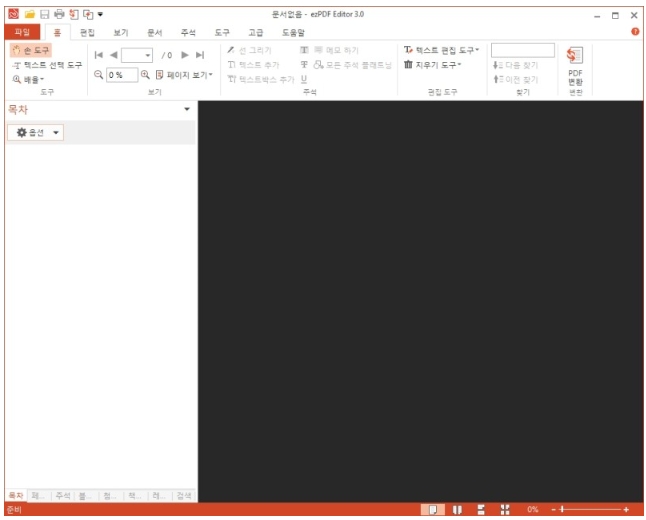The width and height of the screenshot is (646, 520).
Task: Switch to the 도구 ribbon tab
Action: point(222,33)
